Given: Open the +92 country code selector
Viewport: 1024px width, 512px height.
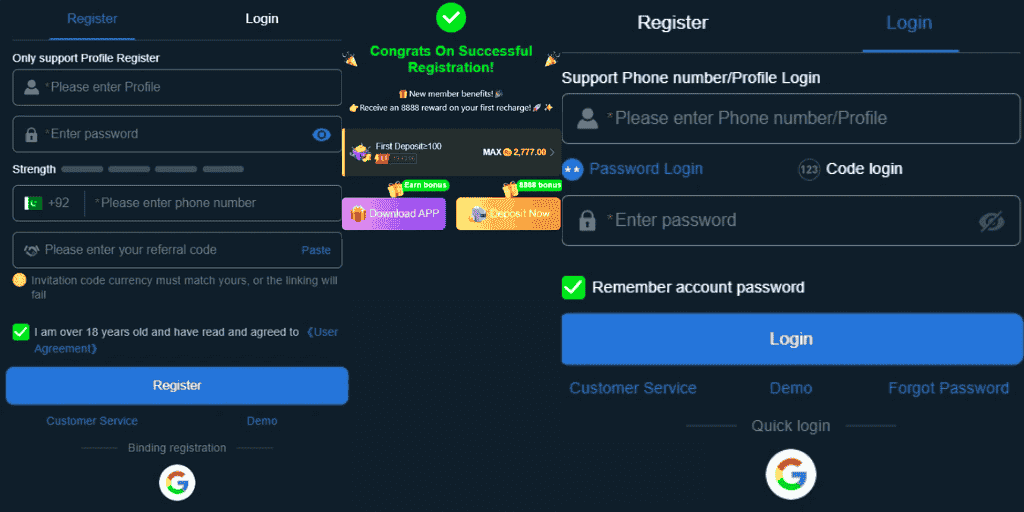Looking at the screenshot, I should [x=47, y=203].
